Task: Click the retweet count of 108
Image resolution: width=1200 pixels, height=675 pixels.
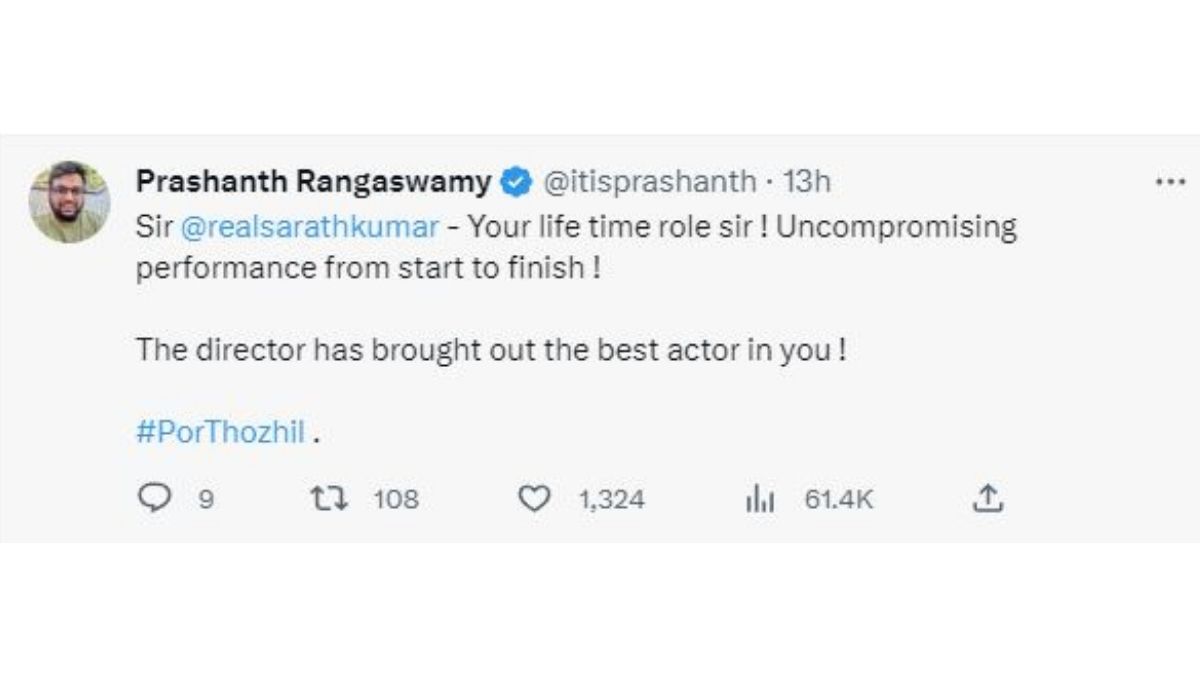Action: (396, 498)
